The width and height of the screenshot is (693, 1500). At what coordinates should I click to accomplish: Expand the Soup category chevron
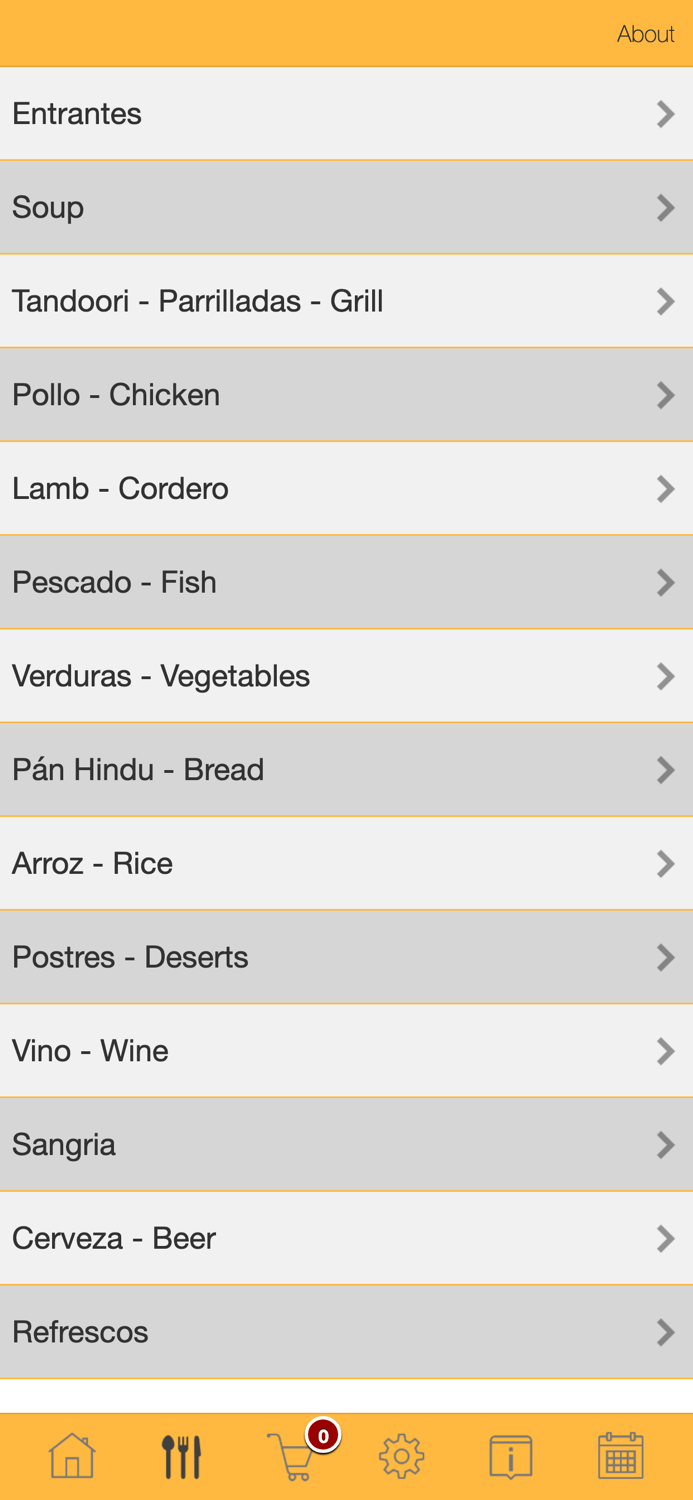(666, 207)
